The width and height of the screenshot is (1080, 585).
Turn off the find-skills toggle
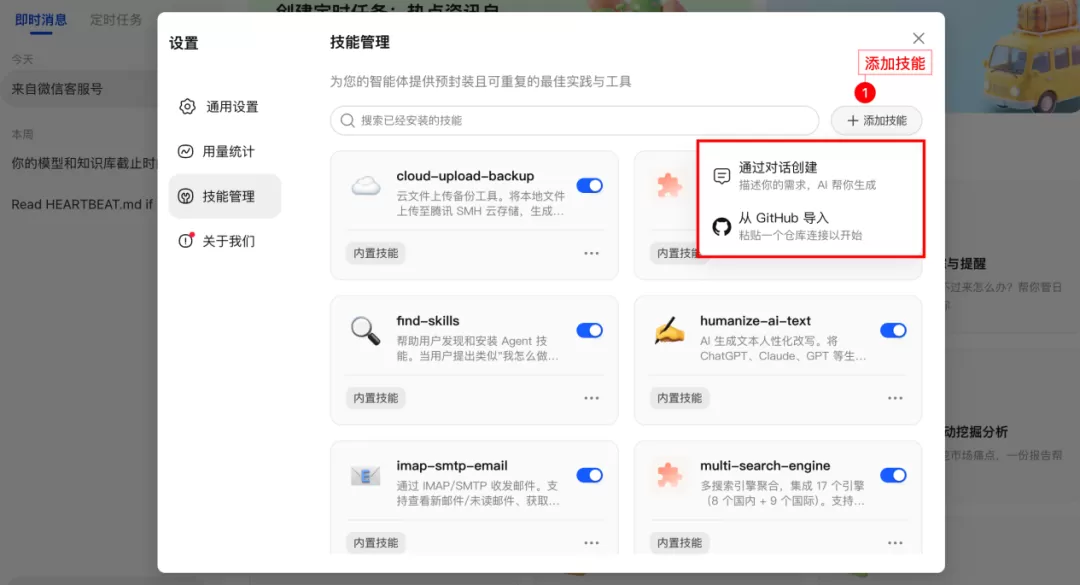590,330
